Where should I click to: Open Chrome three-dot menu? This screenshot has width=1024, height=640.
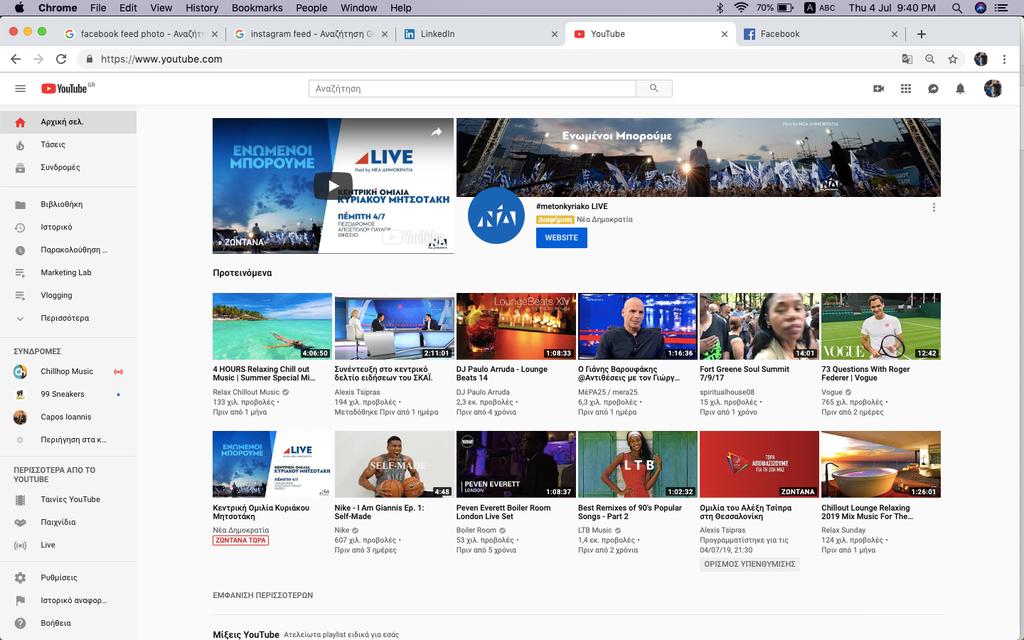(x=1004, y=59)
